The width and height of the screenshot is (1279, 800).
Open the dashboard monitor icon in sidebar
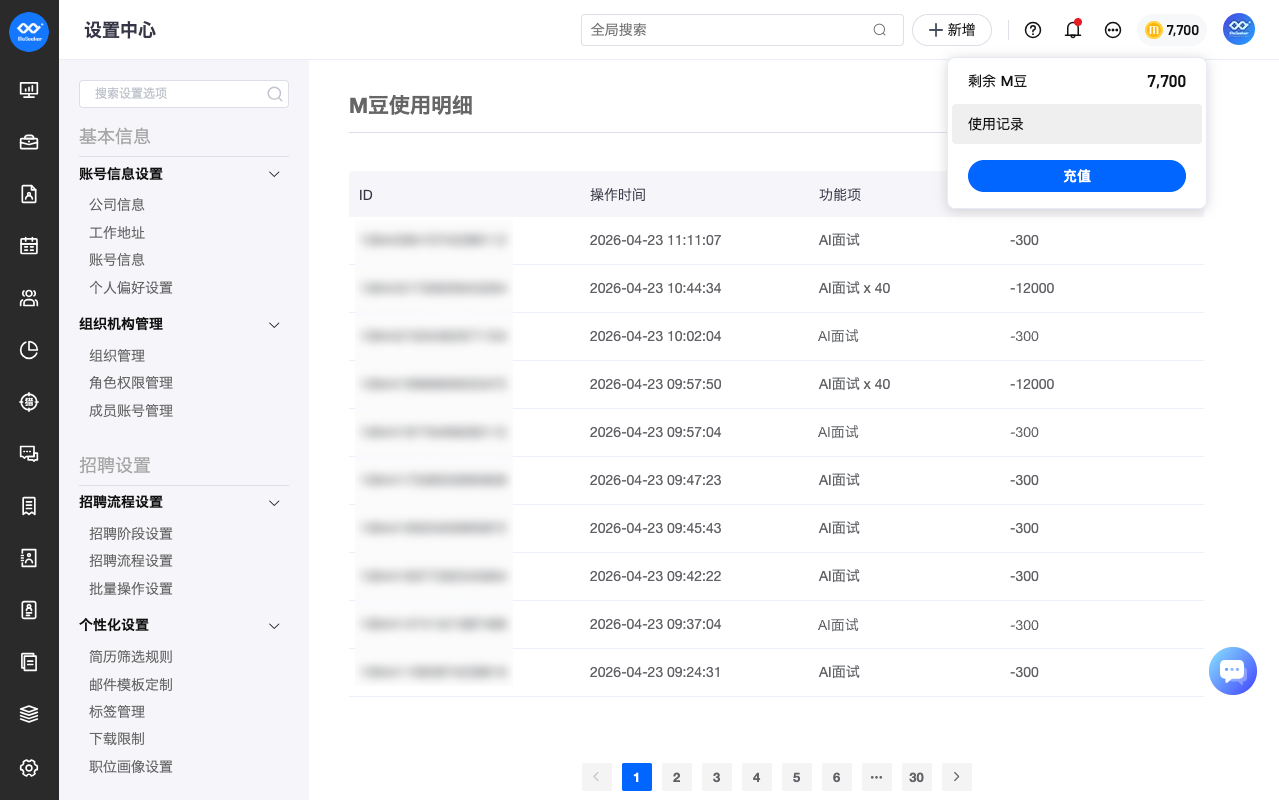(x=29, y=90)
